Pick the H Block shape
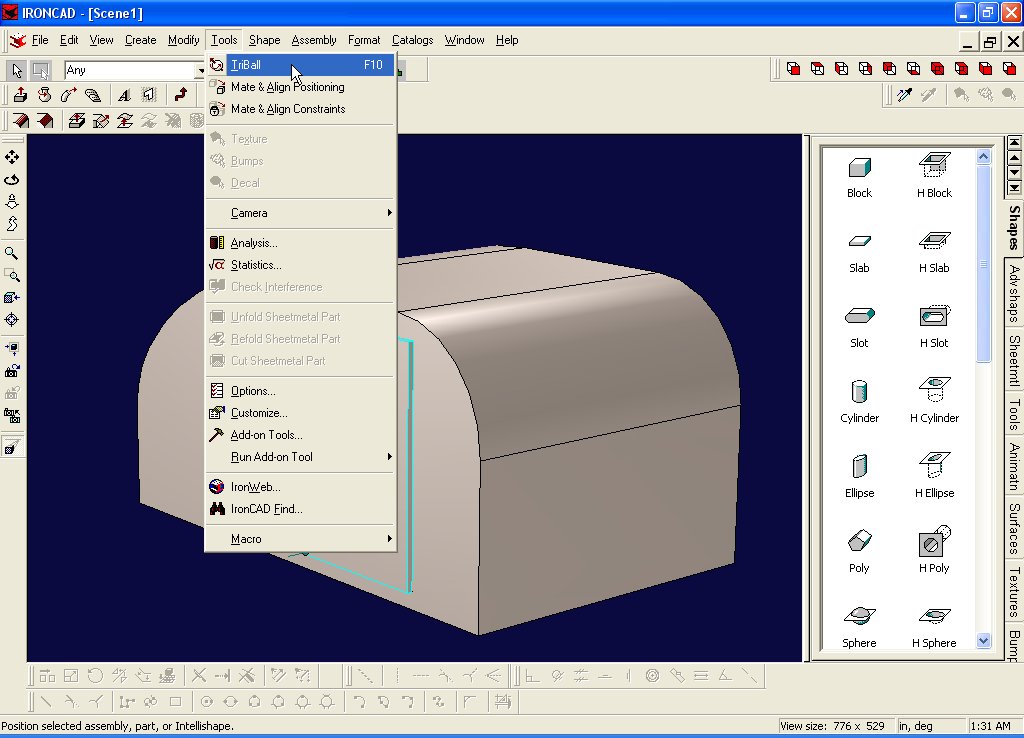 [935, 177]
